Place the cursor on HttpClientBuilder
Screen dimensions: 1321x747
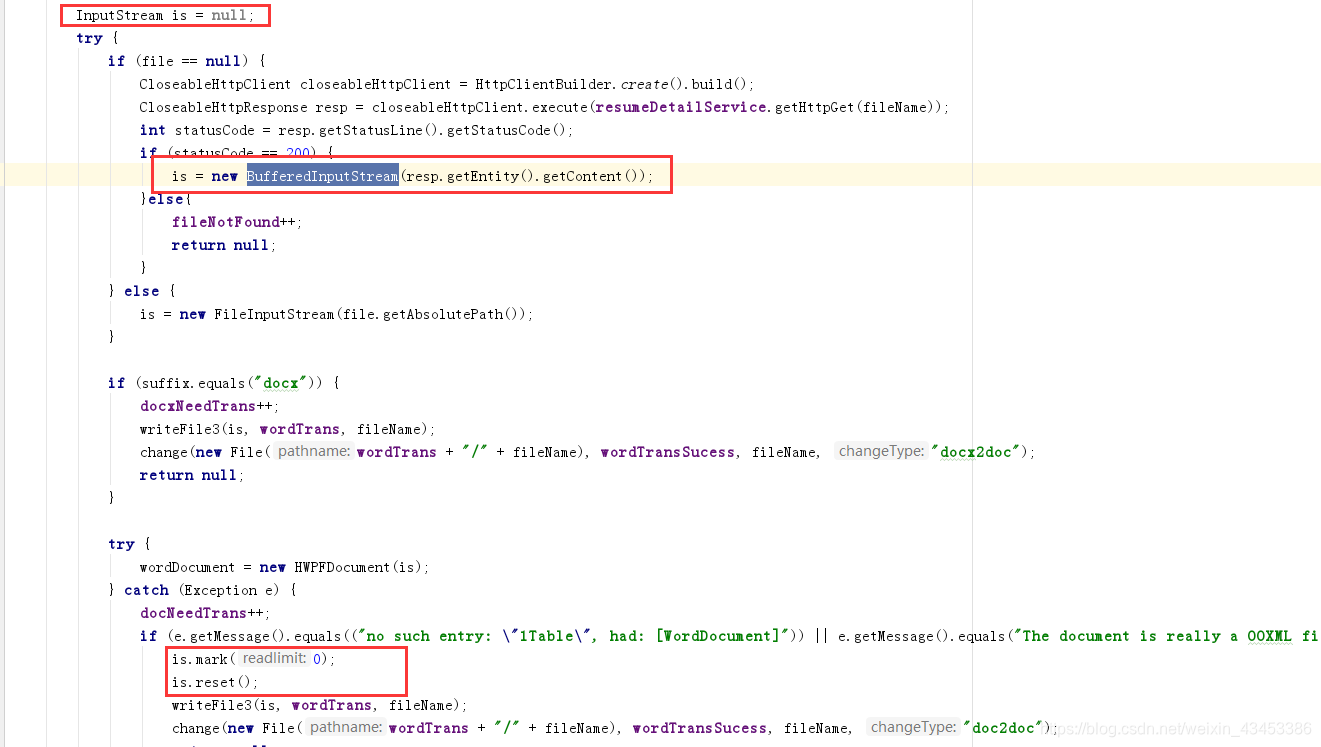[541, 84]
